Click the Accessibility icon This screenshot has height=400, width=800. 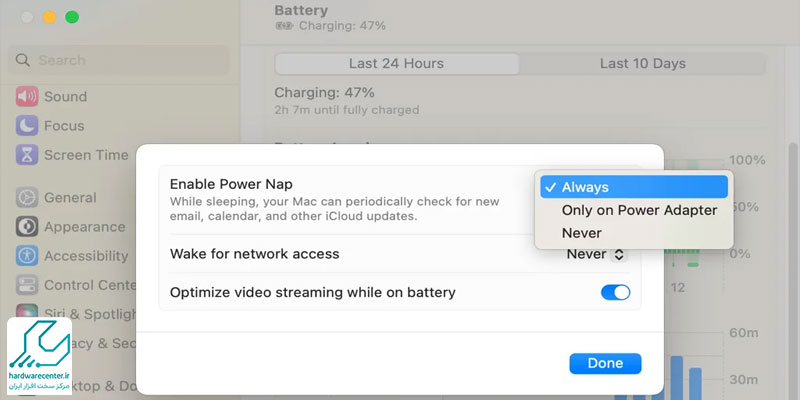26,256
